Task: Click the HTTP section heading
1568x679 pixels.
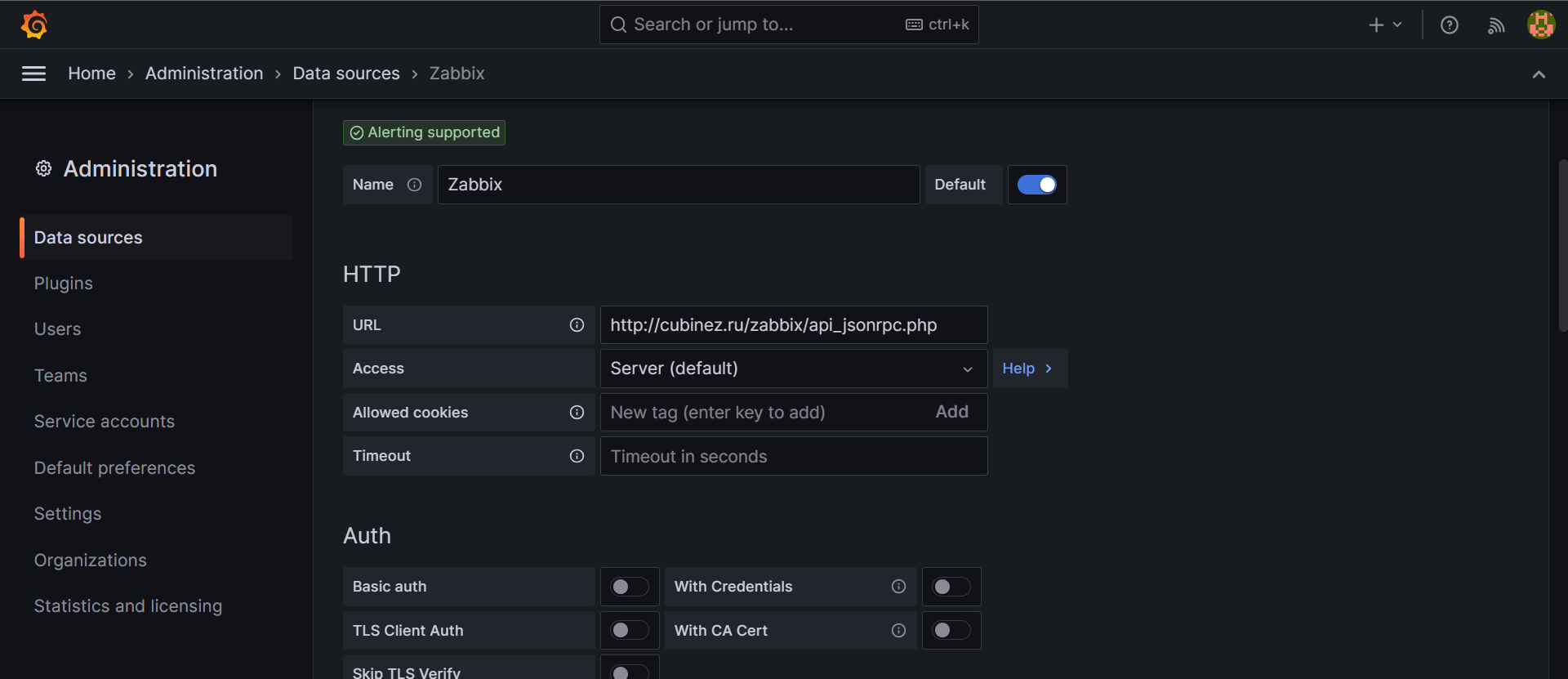Action: click(372, 274)
